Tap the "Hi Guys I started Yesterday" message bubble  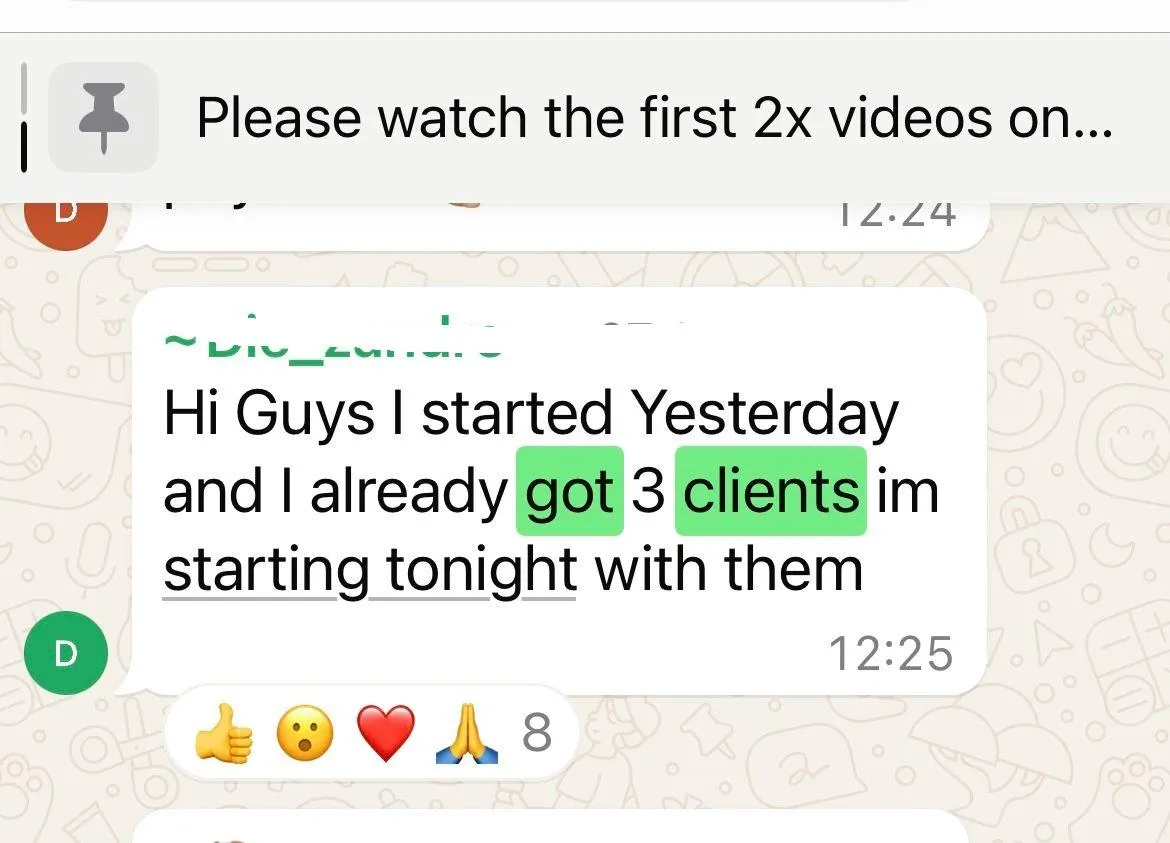560,491
